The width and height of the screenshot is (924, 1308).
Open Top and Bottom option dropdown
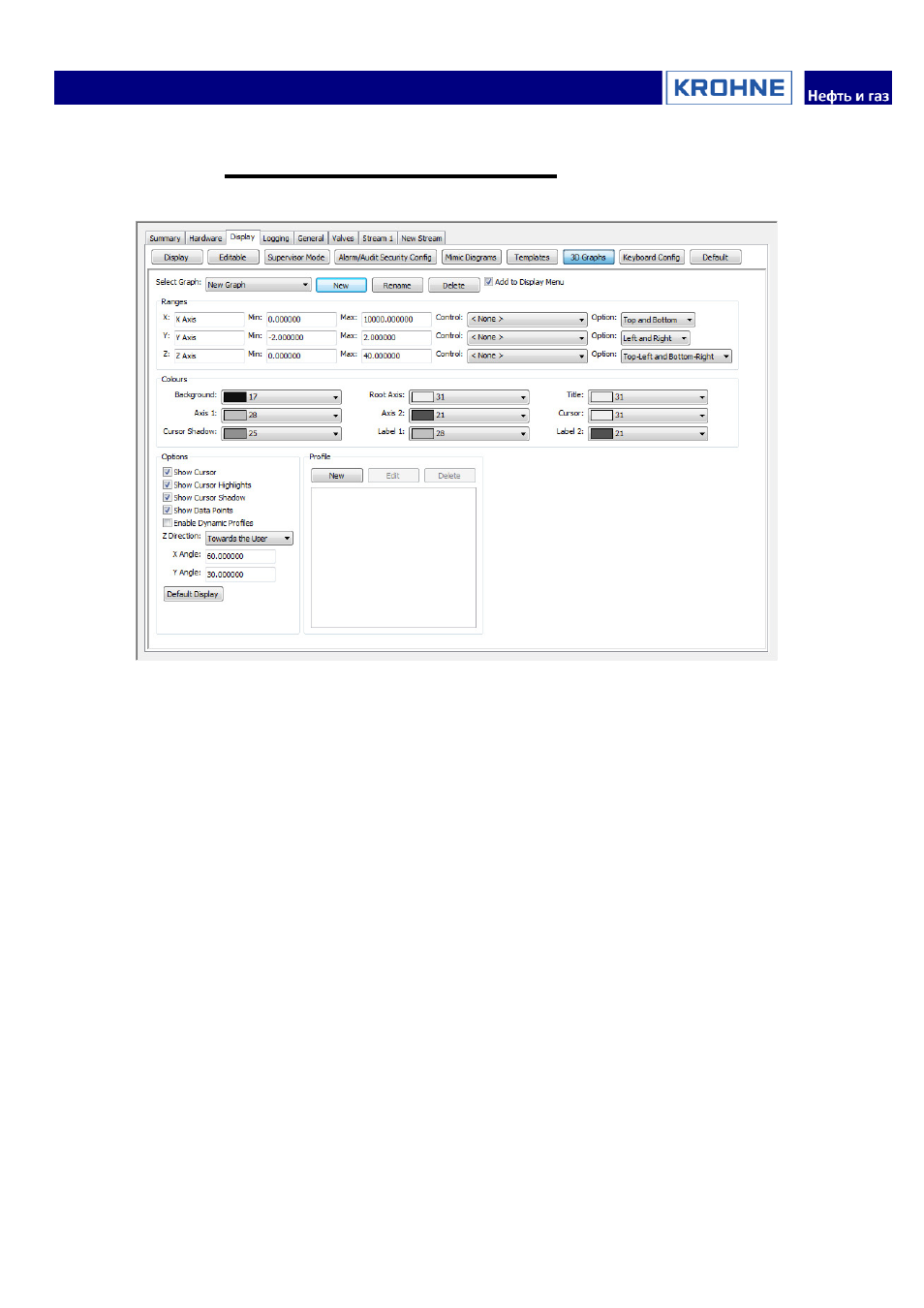click(658, 320)
